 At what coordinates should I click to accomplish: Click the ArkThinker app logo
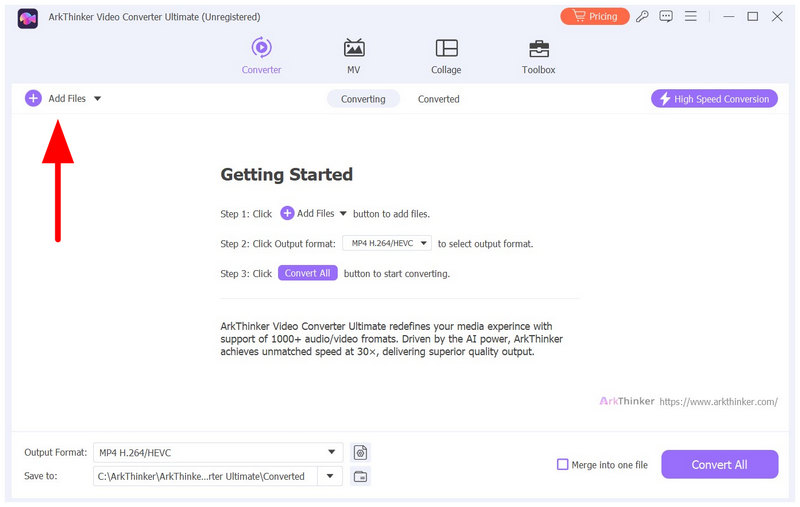point(28,19)
